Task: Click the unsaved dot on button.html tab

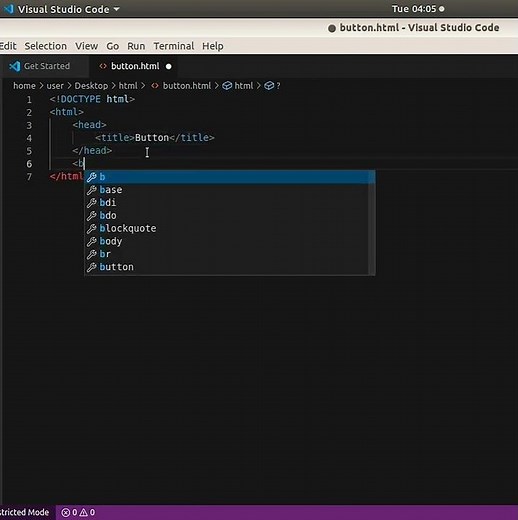Action: (x=169, y=67)
